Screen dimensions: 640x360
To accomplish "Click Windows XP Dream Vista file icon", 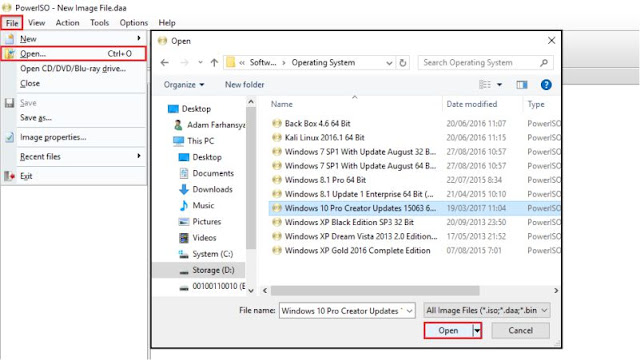I will click(x=277, y=237).
